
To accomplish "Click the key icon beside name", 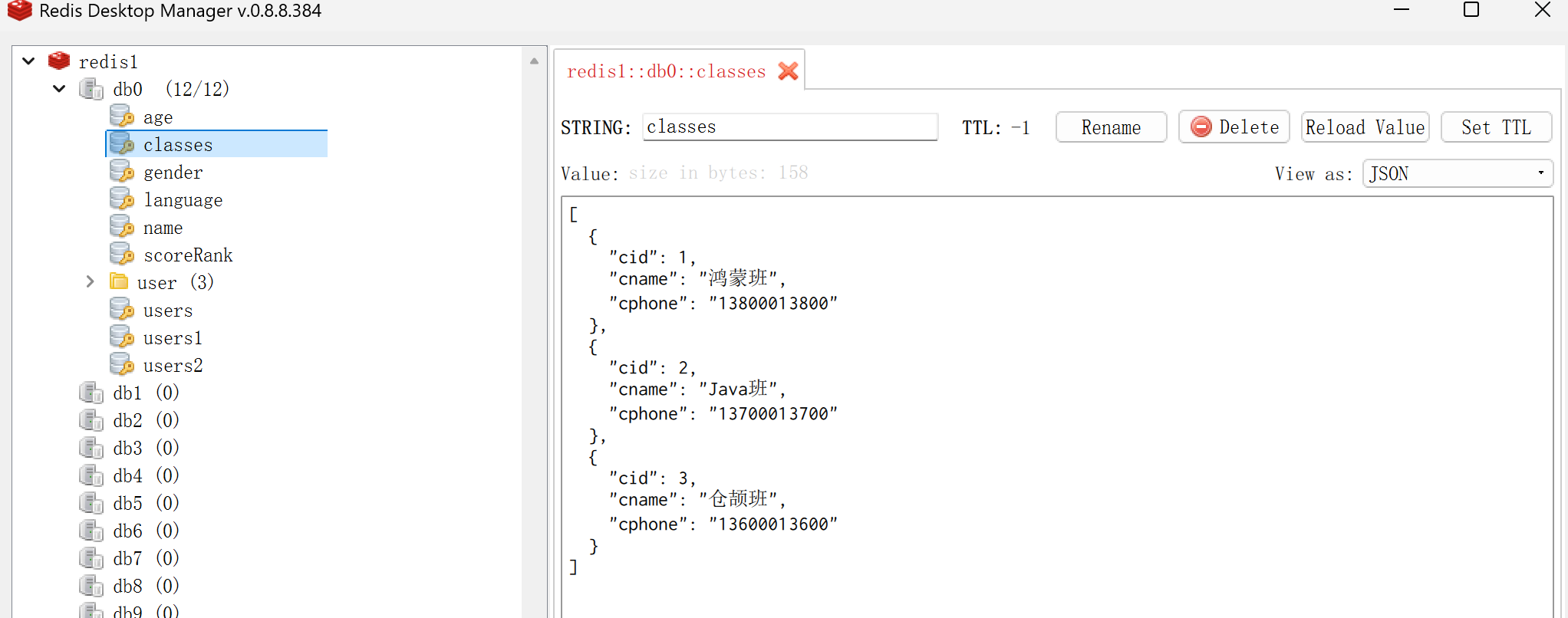I will [x=122, y=227].
